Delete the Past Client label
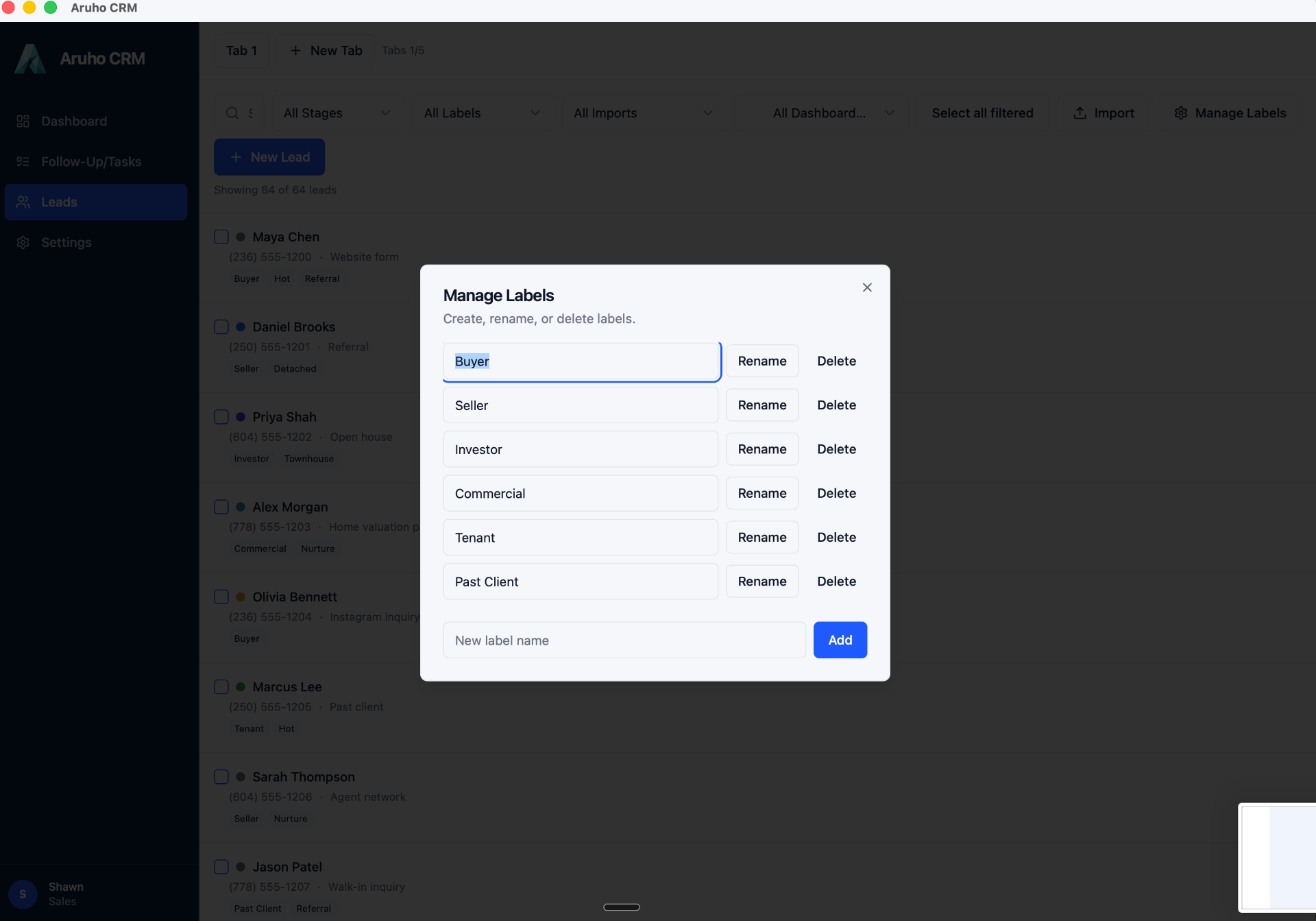This screenshot has height=921, width=1316. (836, 582)
